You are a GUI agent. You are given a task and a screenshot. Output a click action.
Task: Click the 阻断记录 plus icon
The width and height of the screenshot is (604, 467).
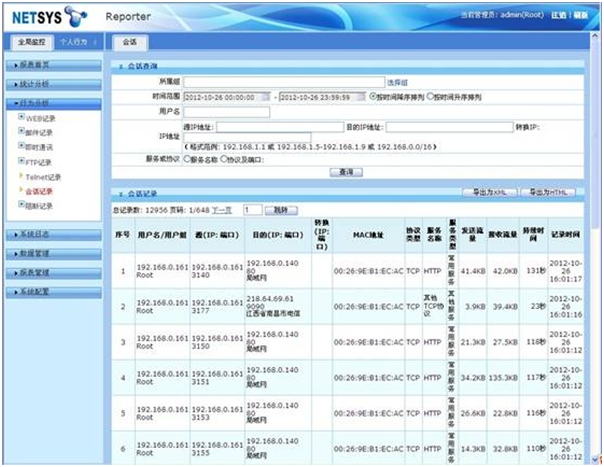(x=21, y=205)
